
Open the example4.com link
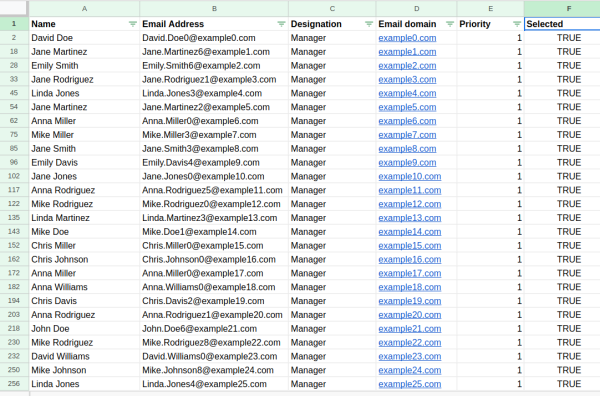407,93
